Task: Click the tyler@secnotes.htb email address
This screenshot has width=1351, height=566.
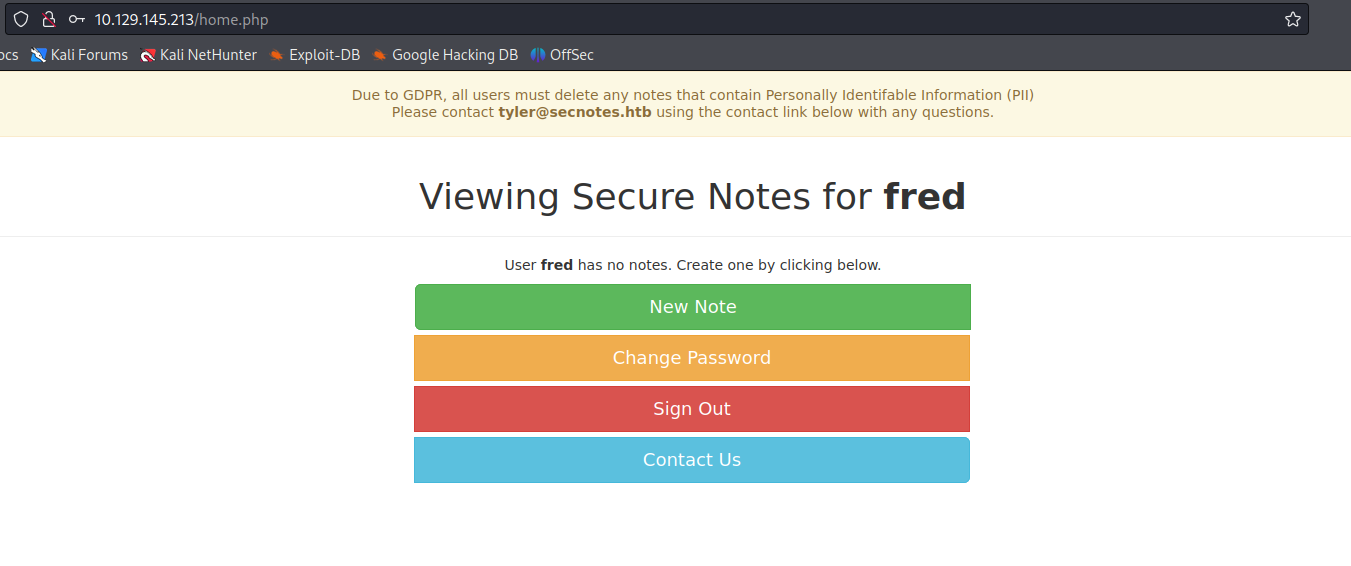Action: click(575, 112)
